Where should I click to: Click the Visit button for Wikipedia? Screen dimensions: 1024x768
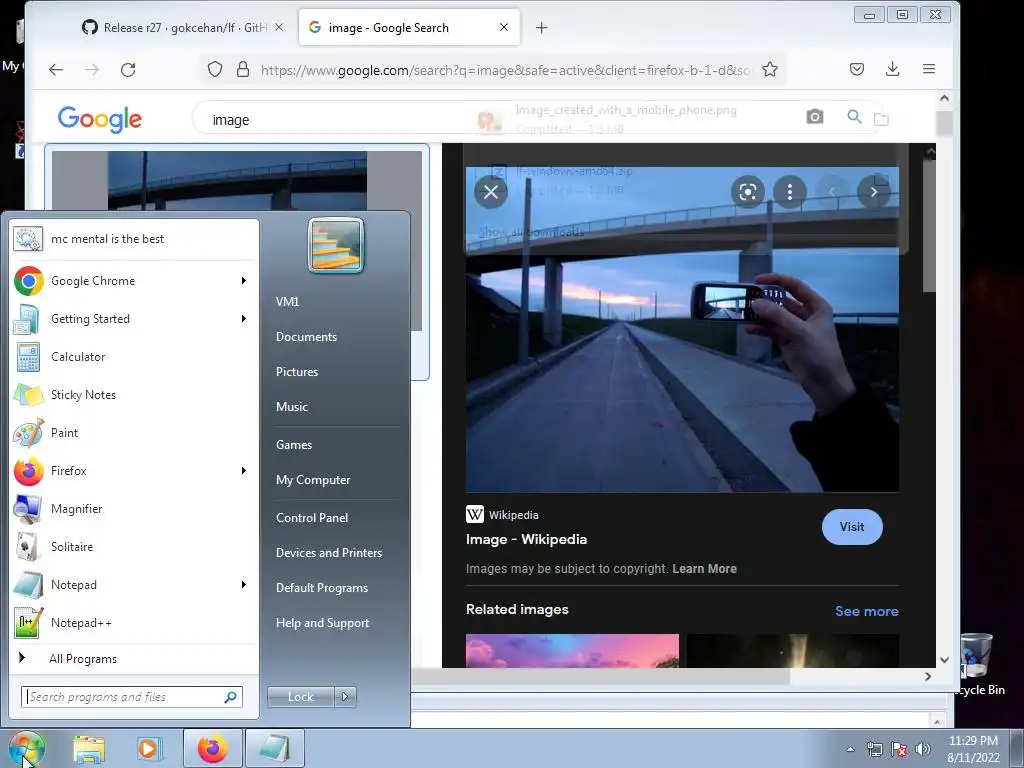coord(852,527)
